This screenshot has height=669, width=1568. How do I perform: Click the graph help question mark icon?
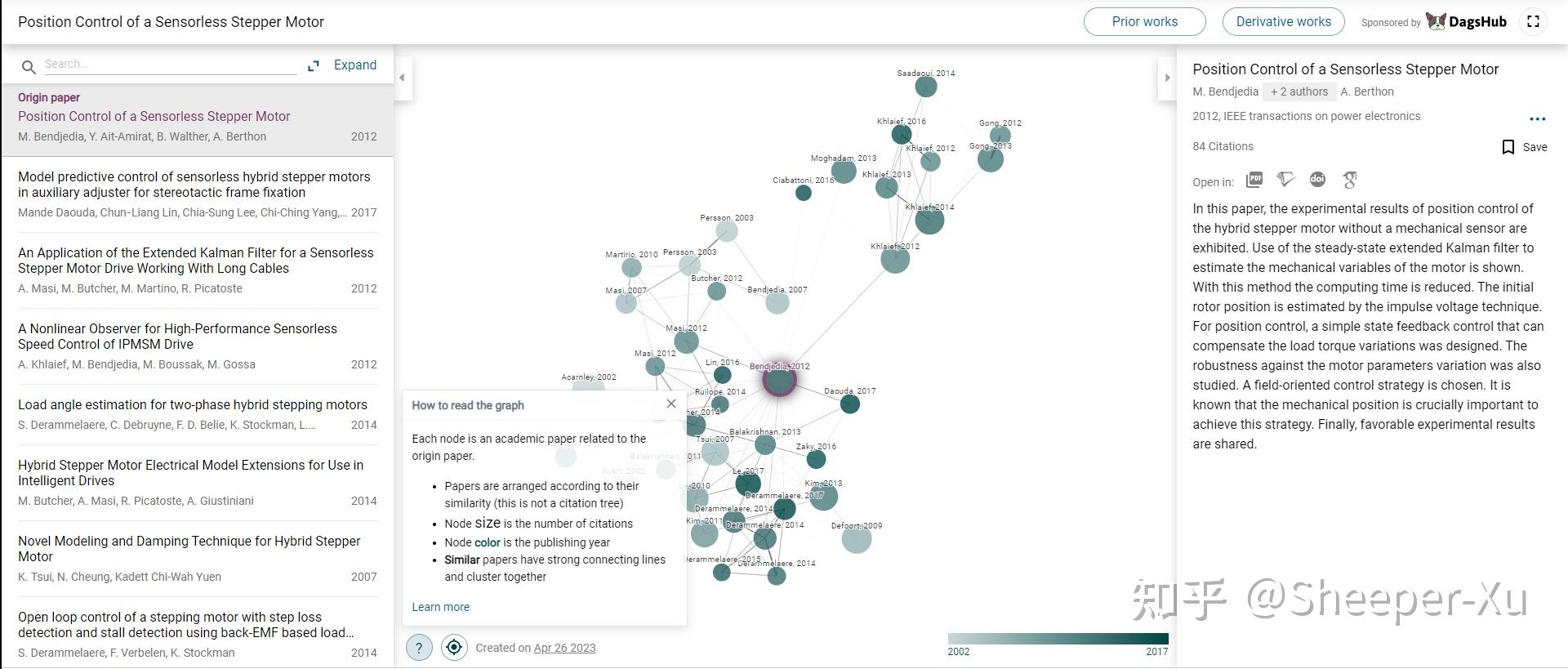coord(419,648)
